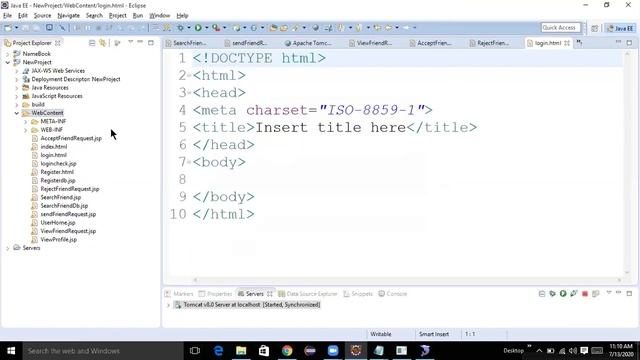Viewport: 640px width, 360px height.
Task: Expand the Servers project node
Action: pyautogui.click(x=8, y=248)
